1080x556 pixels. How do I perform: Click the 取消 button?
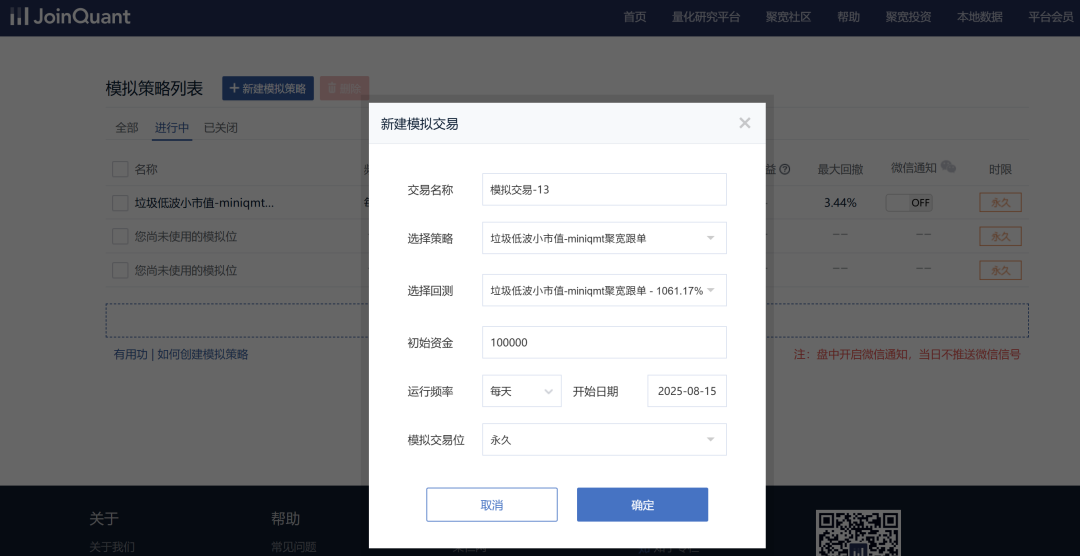coord(492,505)
